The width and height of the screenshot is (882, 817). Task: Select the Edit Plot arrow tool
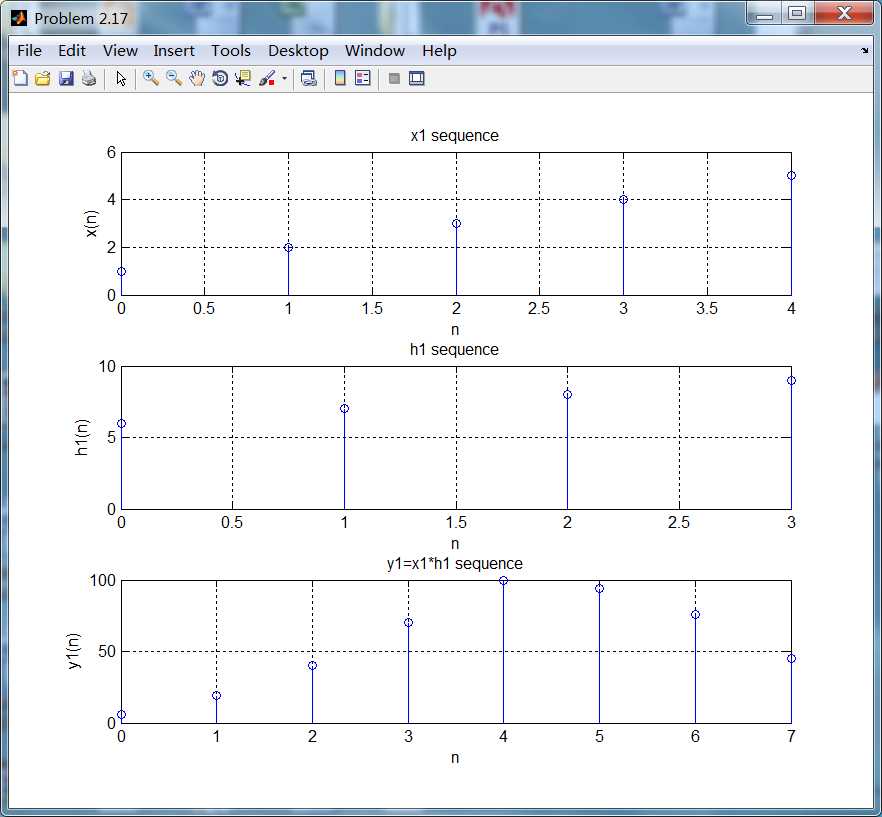[x=121, y=78]
